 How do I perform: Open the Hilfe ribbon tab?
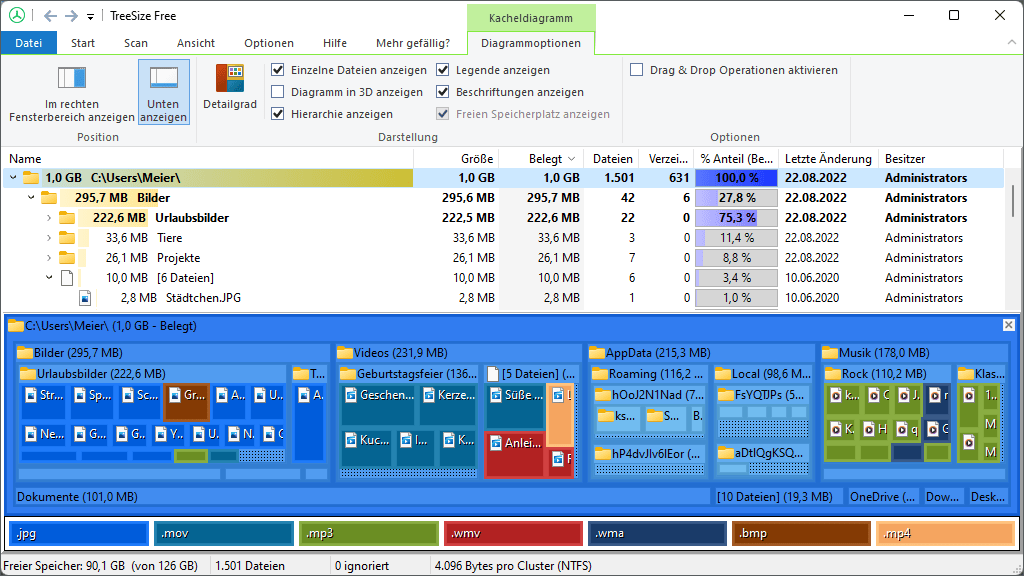tap(335, 43)
